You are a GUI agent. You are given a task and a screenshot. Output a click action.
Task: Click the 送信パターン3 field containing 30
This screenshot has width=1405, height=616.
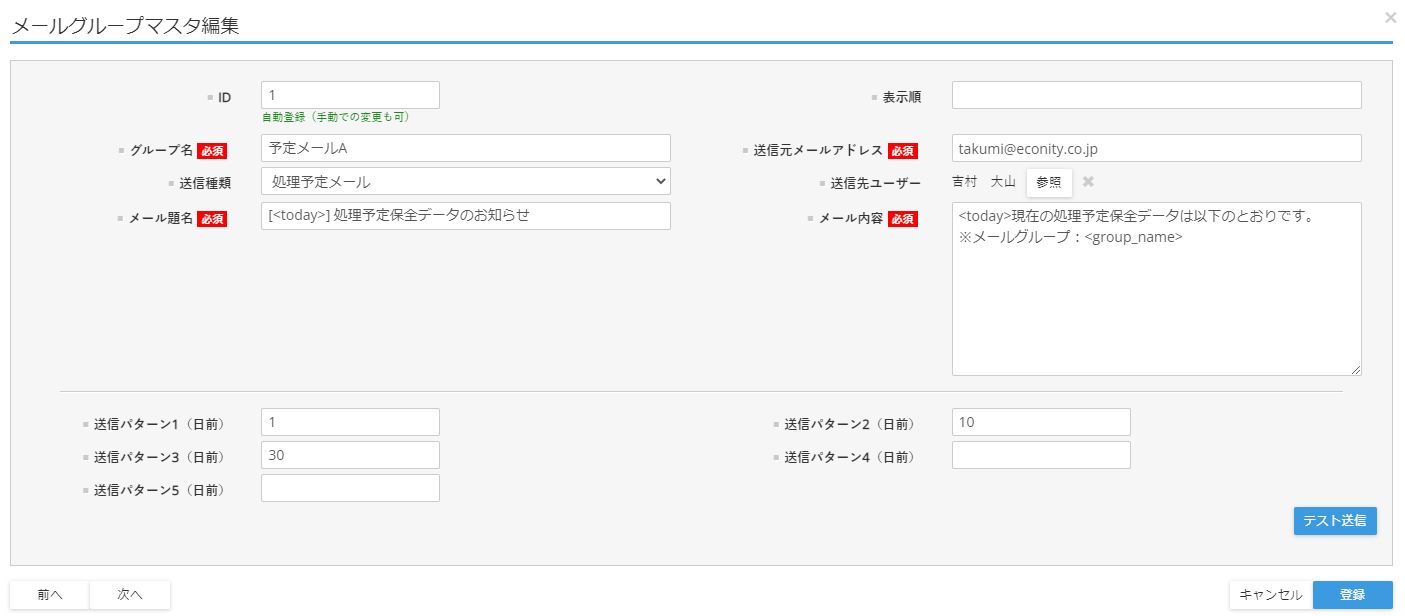coord(350,455)
